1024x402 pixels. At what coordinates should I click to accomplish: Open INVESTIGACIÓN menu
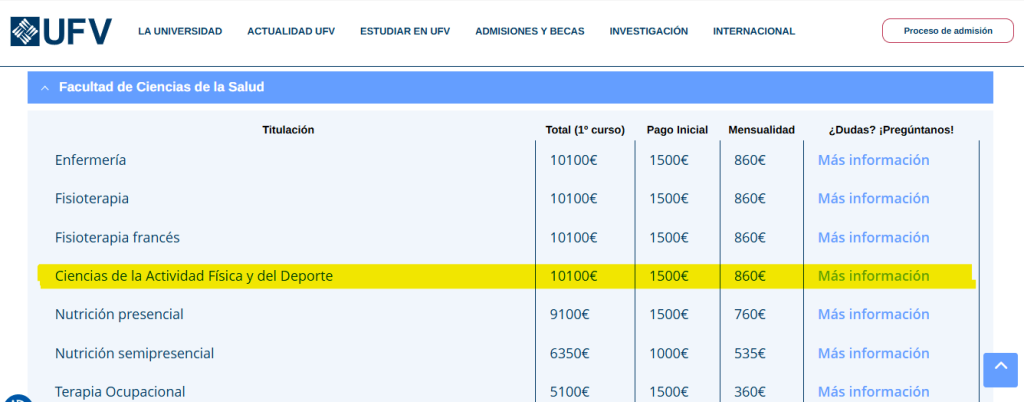648,31
